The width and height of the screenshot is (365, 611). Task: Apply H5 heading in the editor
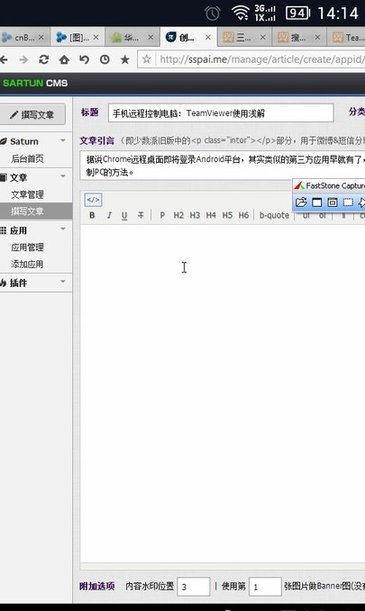(x=227, y=215)
